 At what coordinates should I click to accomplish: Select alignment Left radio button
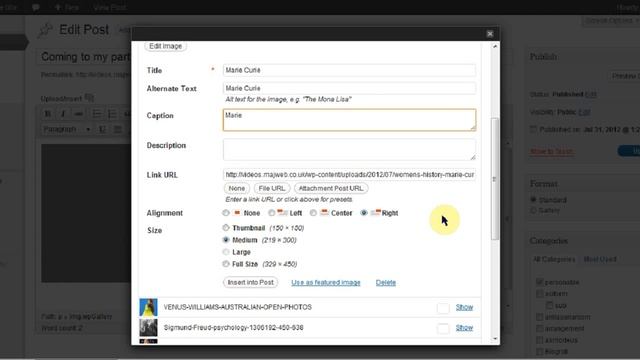[x=271, y=213]
